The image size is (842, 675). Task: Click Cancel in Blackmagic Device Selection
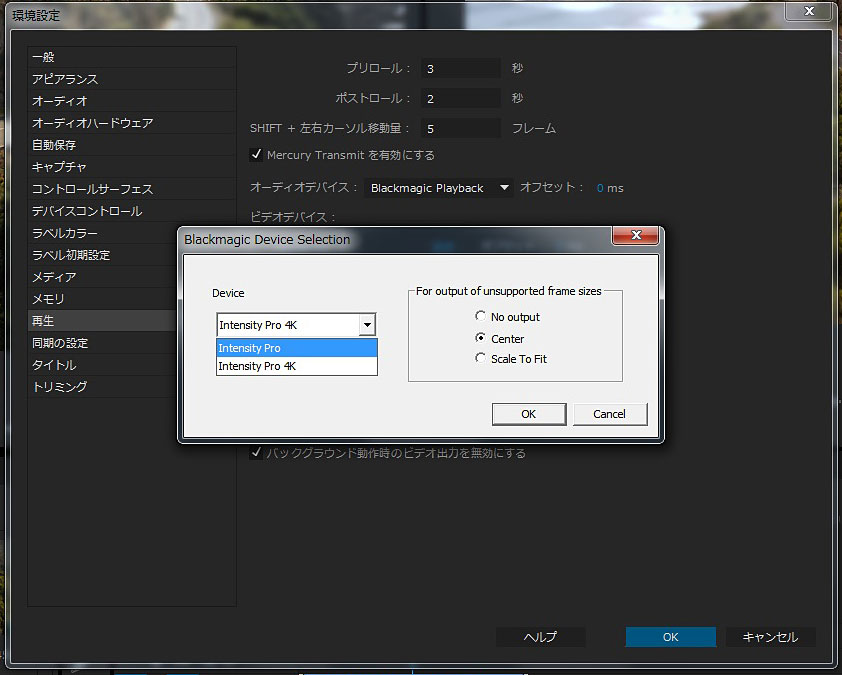point(609,414)
